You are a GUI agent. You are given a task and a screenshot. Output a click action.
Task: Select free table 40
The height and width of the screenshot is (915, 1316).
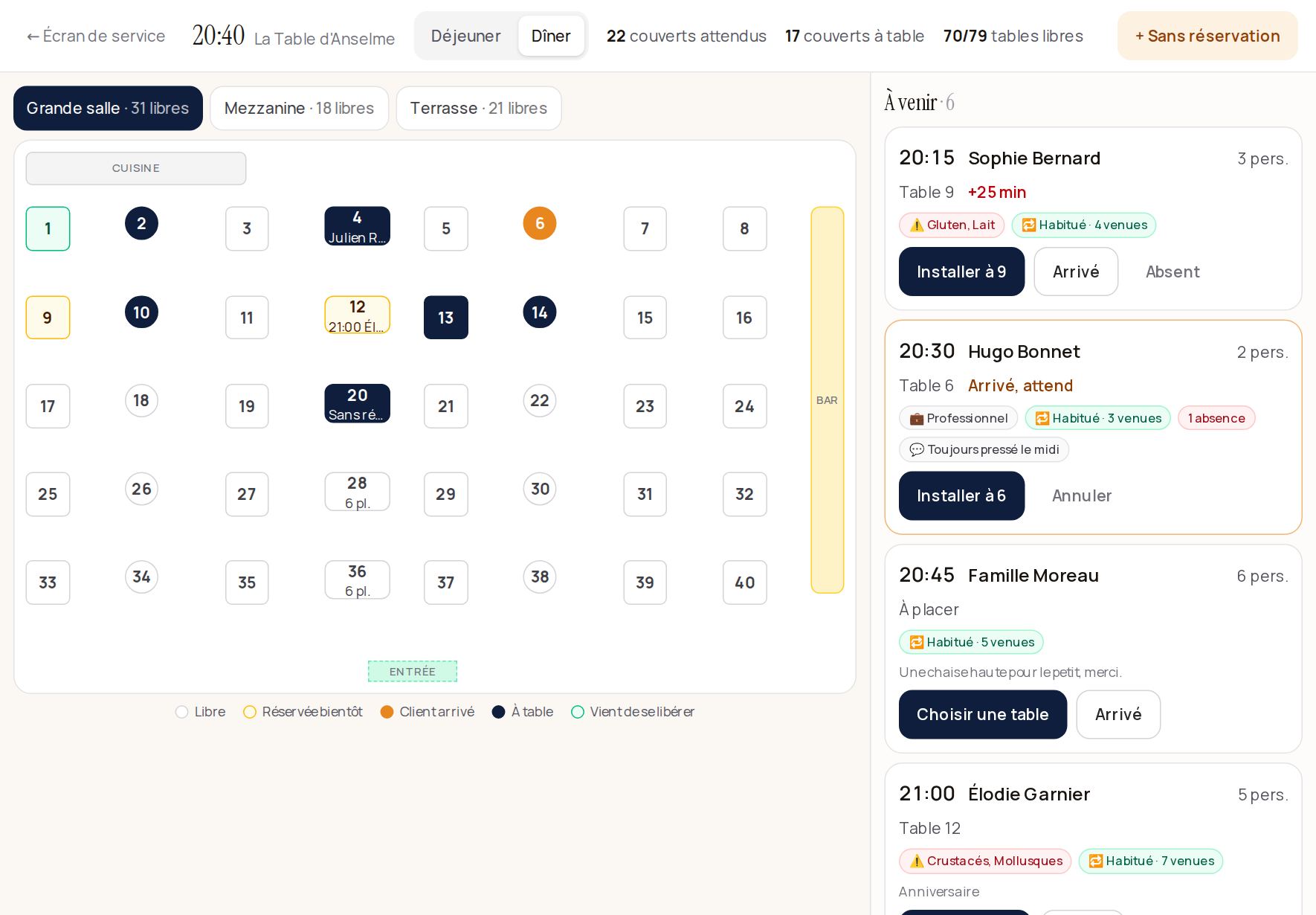(744, 582)
